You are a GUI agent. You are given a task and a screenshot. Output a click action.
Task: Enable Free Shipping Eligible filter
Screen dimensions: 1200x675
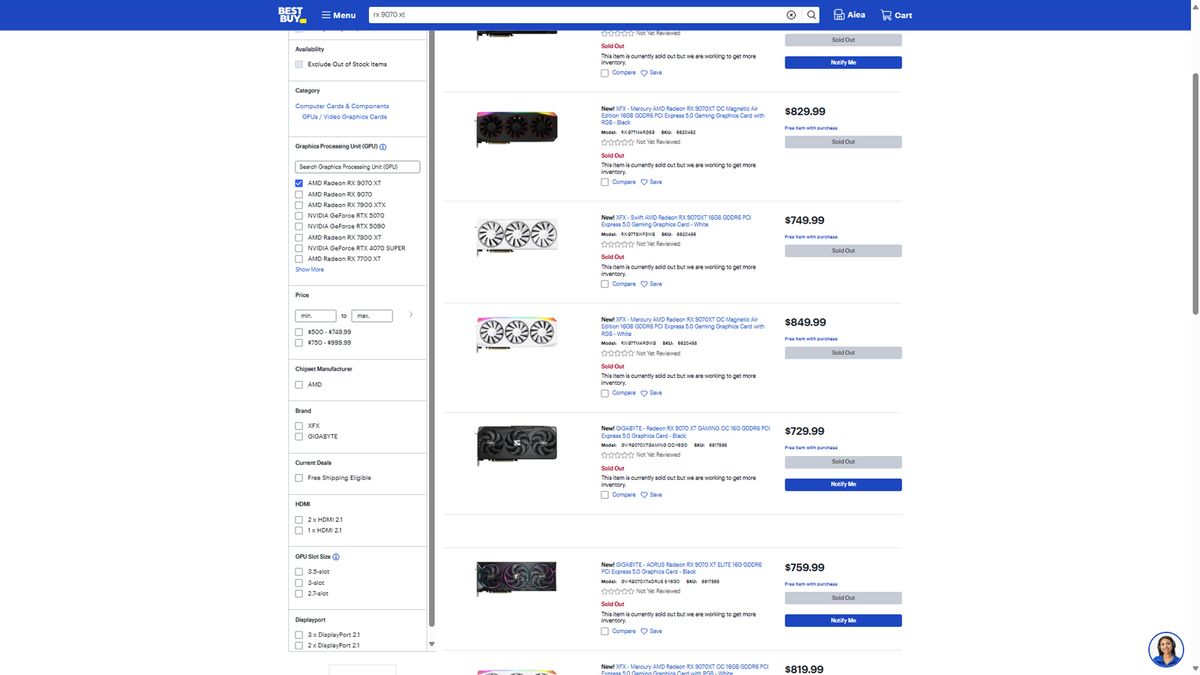299,478
